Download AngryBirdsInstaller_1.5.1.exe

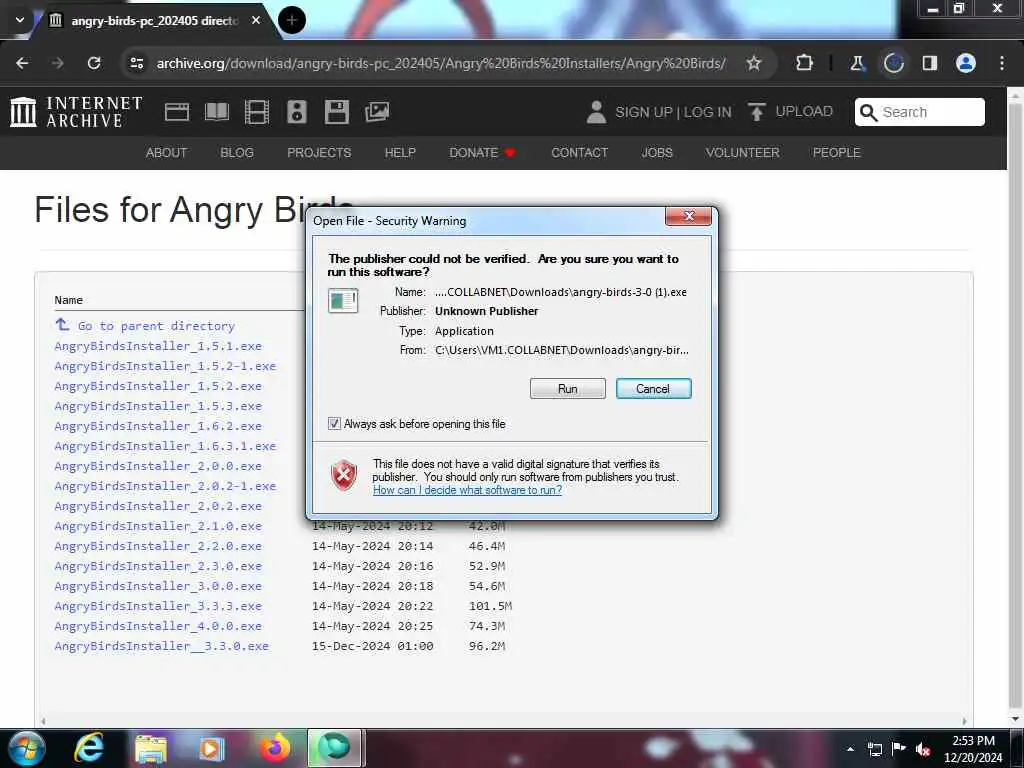coord(158,346)
